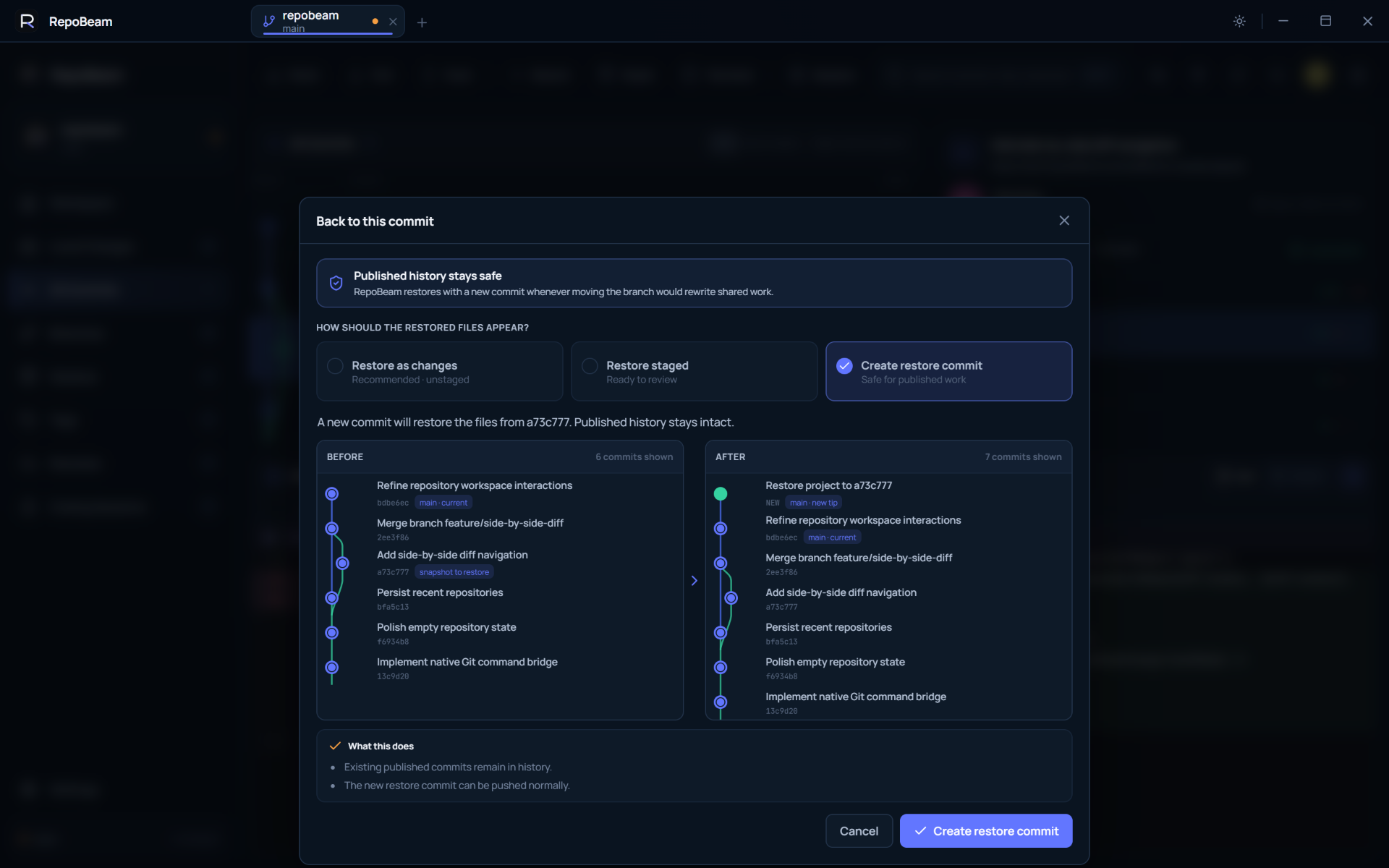The height and width of the screenshot is (868, 1389).
Task: Select the green new restore commit node
Action: 721,494
